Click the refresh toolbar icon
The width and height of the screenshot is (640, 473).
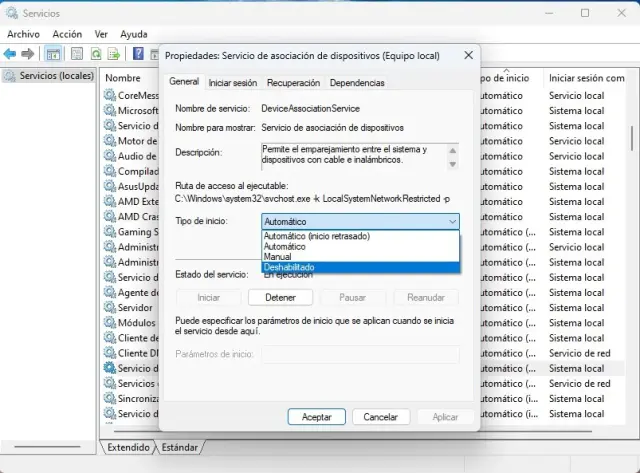pos(97,53)
